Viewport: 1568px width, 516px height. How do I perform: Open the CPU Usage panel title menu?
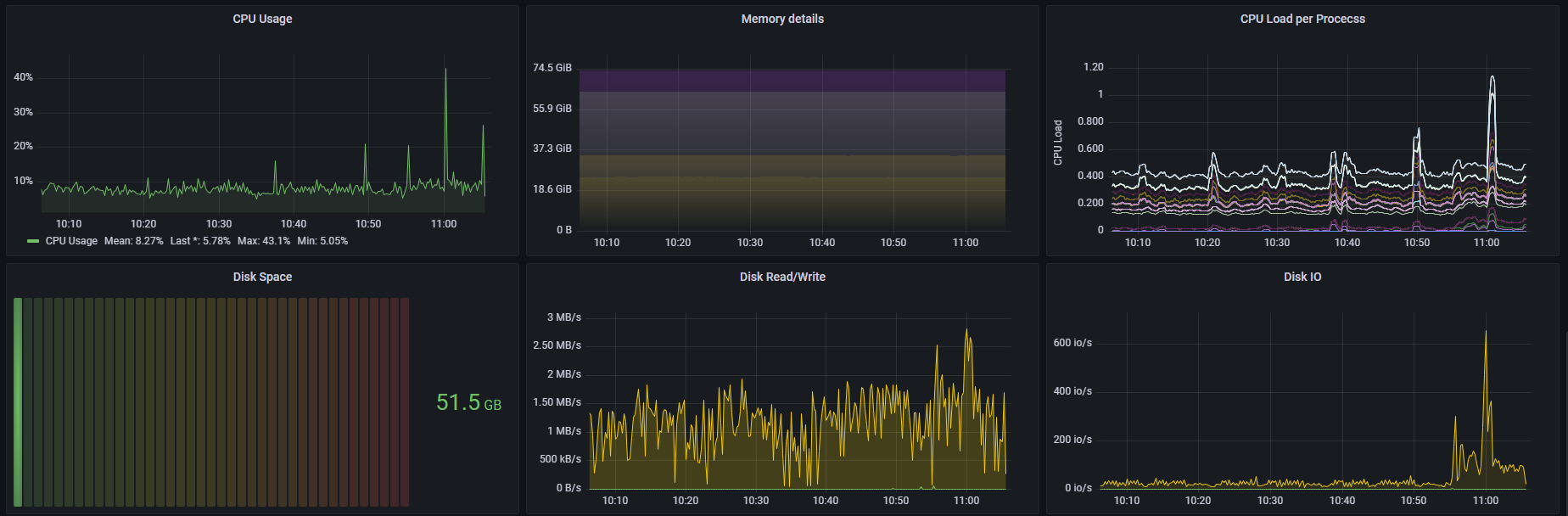coord(262,19)
